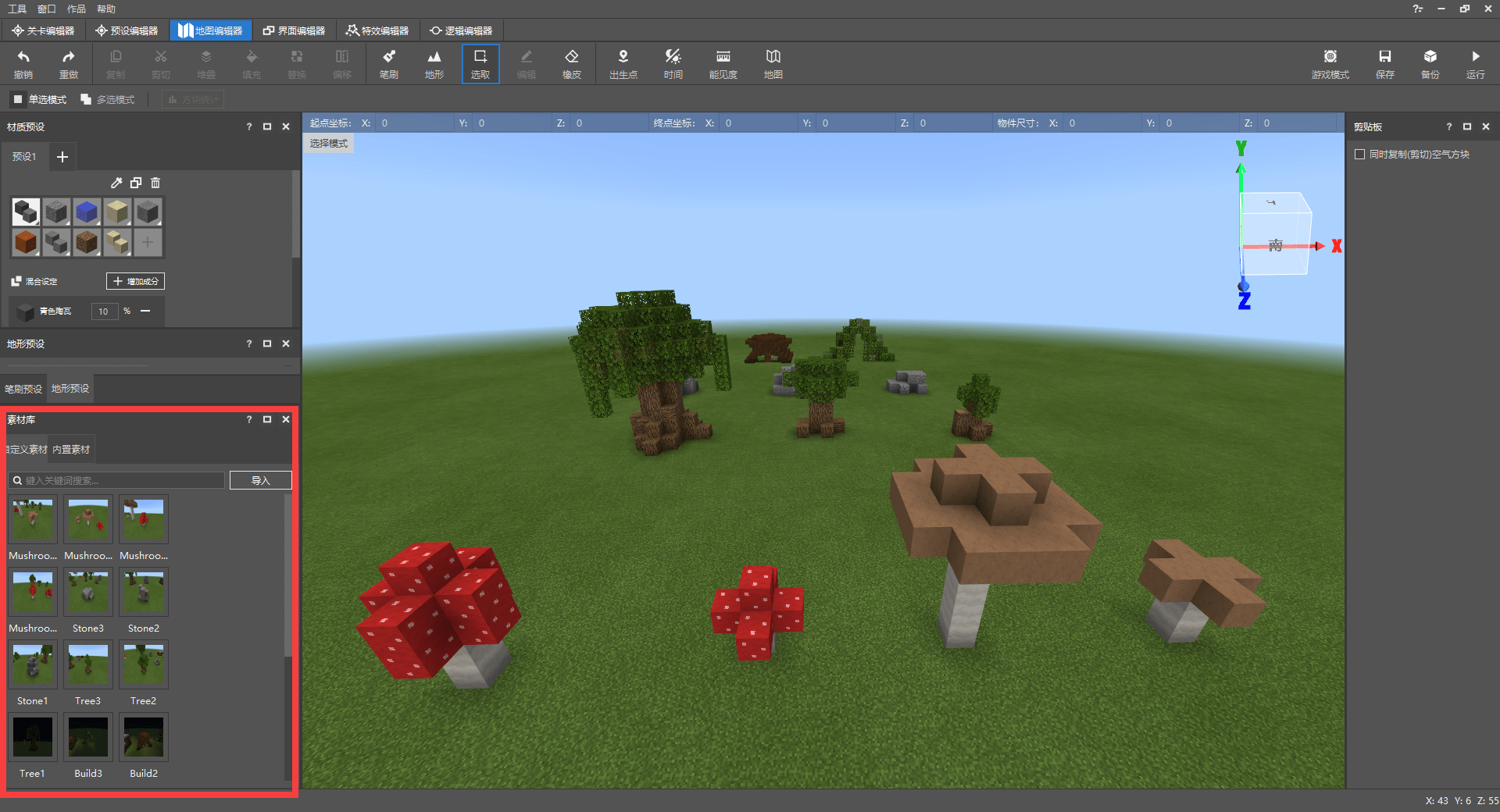
Task: Switch to 界面编辑器 tab
Action: tap(294, 30)
